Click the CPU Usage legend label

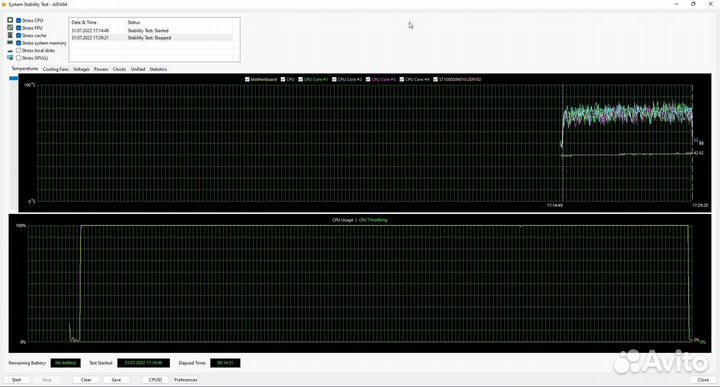[343, 220]
